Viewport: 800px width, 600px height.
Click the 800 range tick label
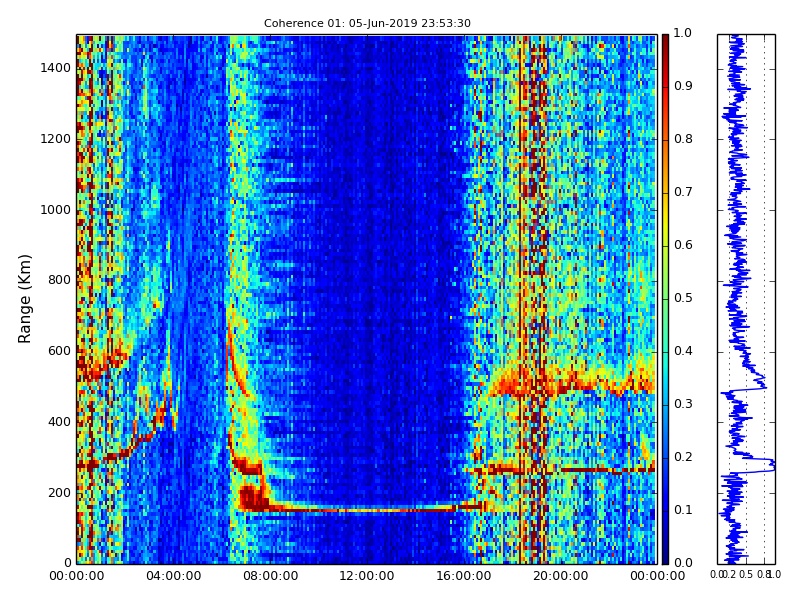[x=59, y=280]
